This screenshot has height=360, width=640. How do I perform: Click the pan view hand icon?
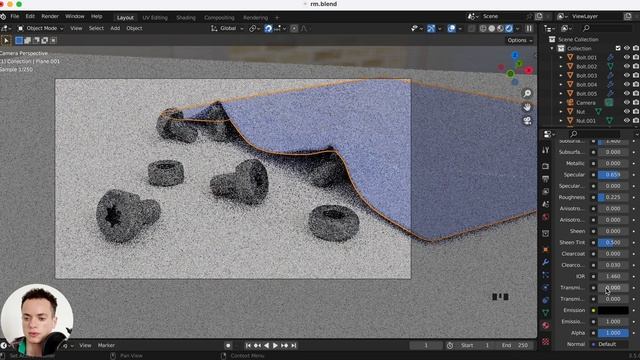(527, 107)
